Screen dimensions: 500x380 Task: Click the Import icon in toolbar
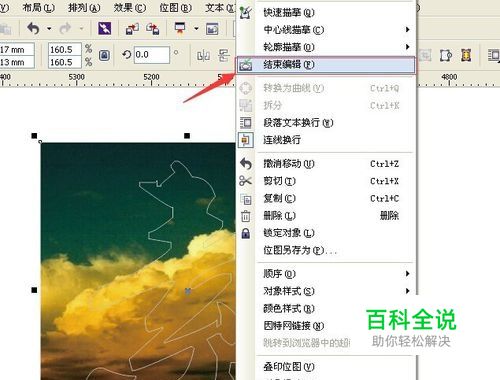pyautogui.click(x=132, y=29)
